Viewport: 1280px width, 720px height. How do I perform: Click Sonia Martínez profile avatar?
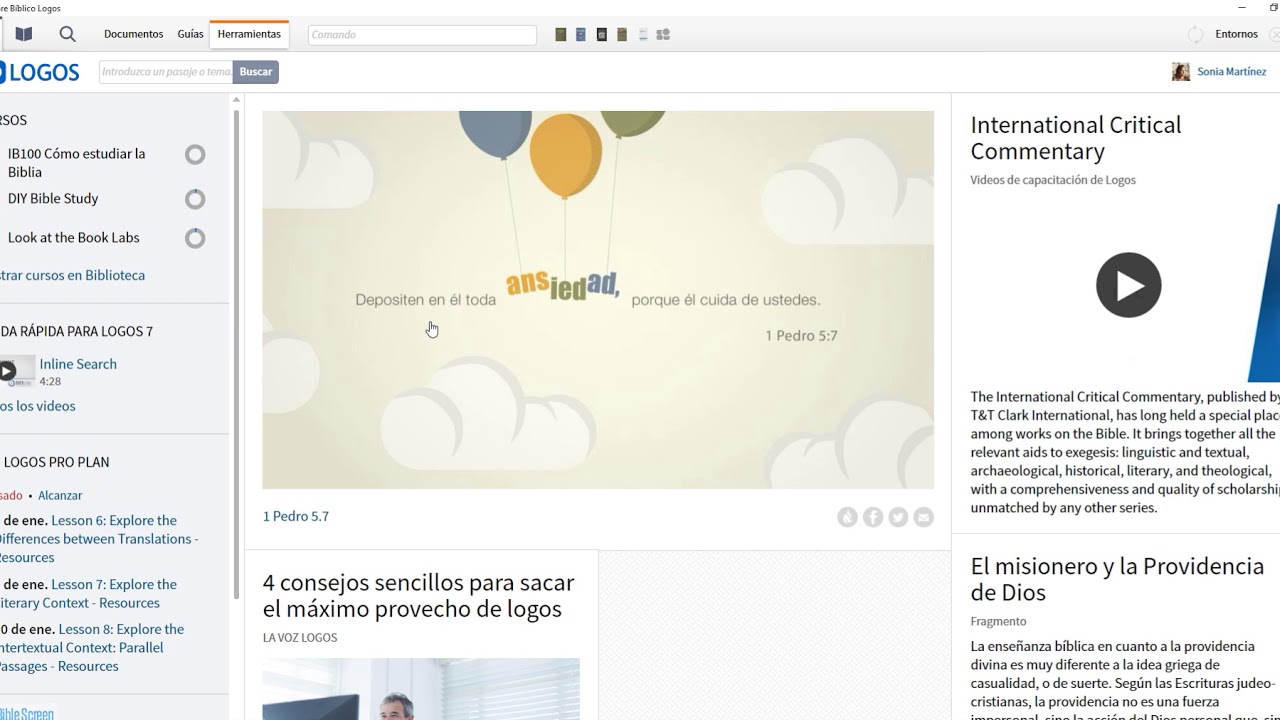[1181, 72]
